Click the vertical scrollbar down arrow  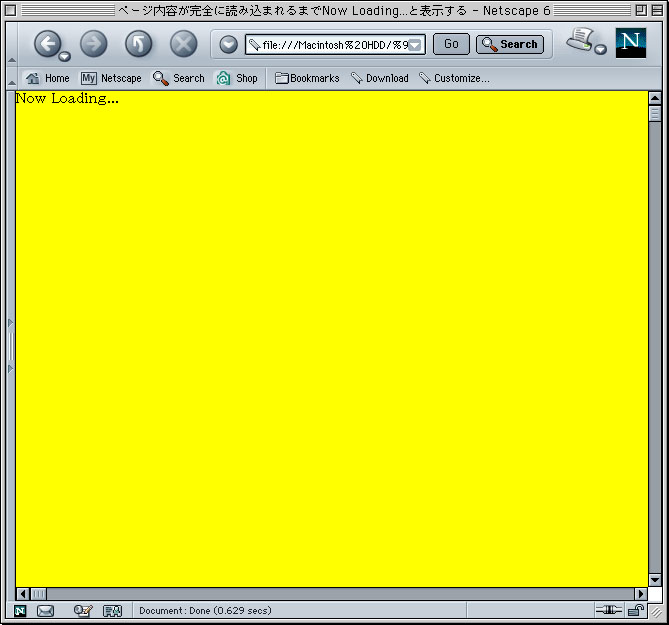coord(655,580)
